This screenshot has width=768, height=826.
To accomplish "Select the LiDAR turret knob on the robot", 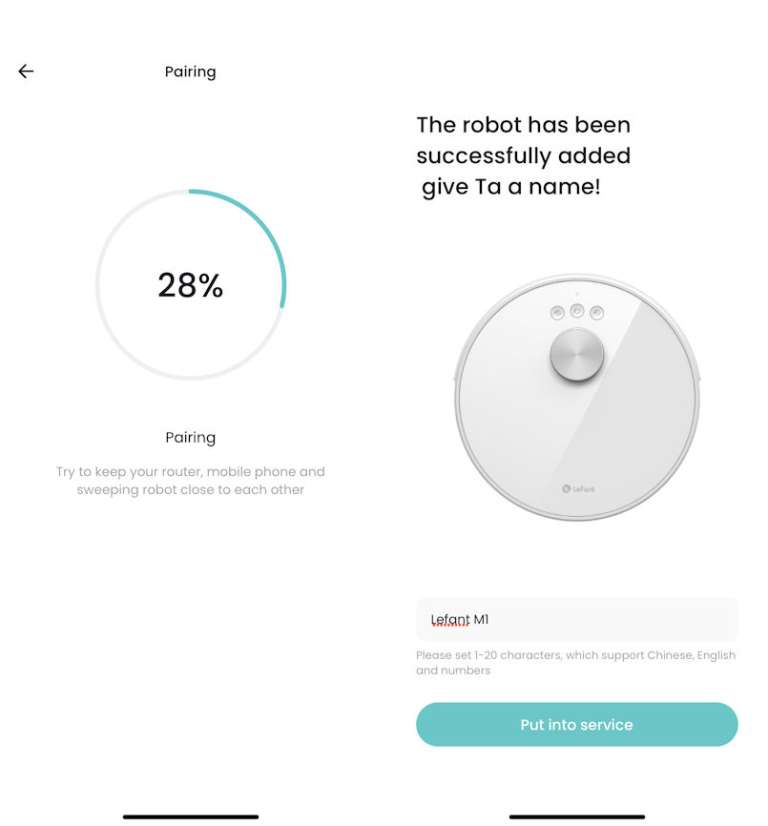I will click(575, 357).
